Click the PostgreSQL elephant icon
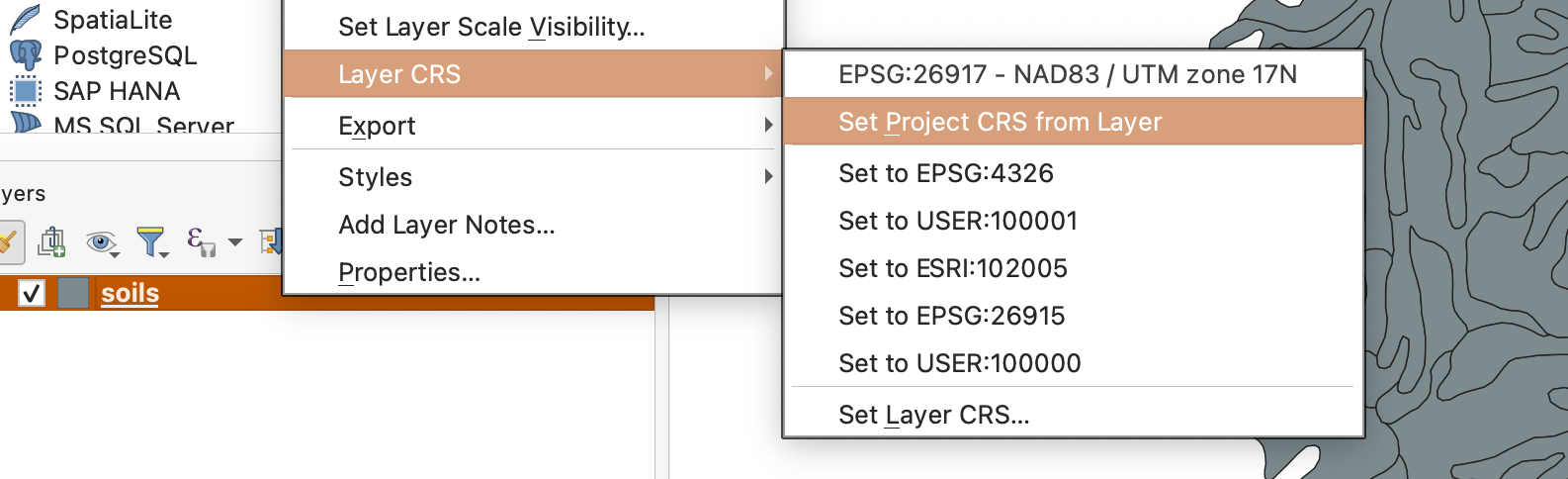The image size is (1568, 479). 25,54
